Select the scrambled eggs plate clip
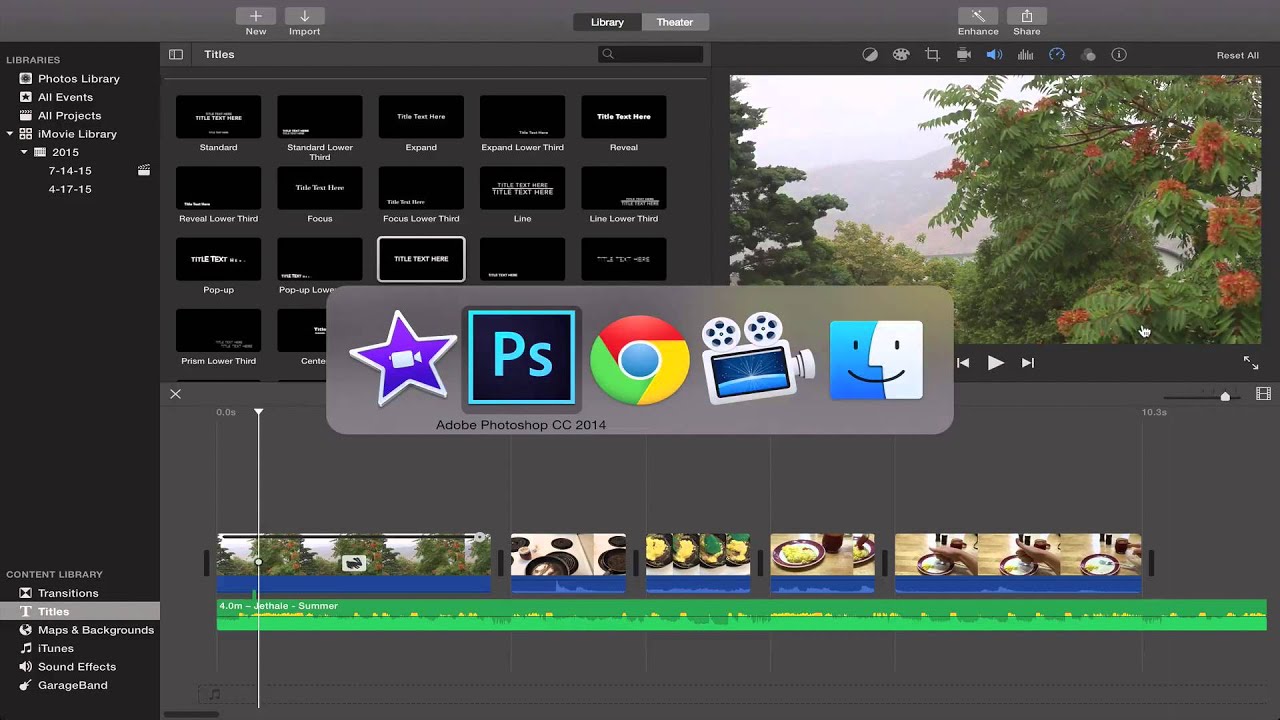The height and width of the screenshot is (720, 1280). click(x=822, y=563)
